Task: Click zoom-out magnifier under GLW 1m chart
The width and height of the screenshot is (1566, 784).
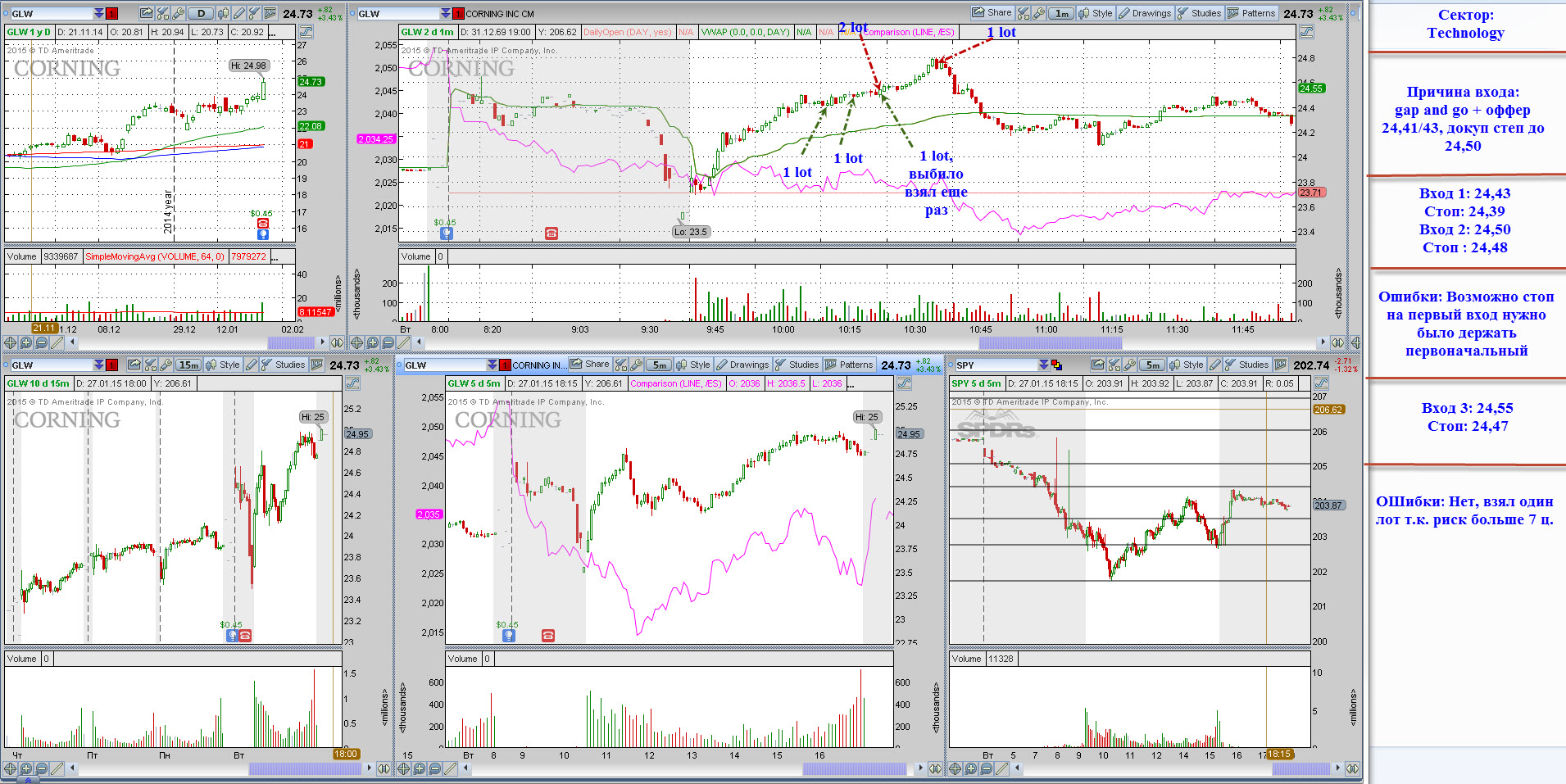Action: click(x=388, y=342)
